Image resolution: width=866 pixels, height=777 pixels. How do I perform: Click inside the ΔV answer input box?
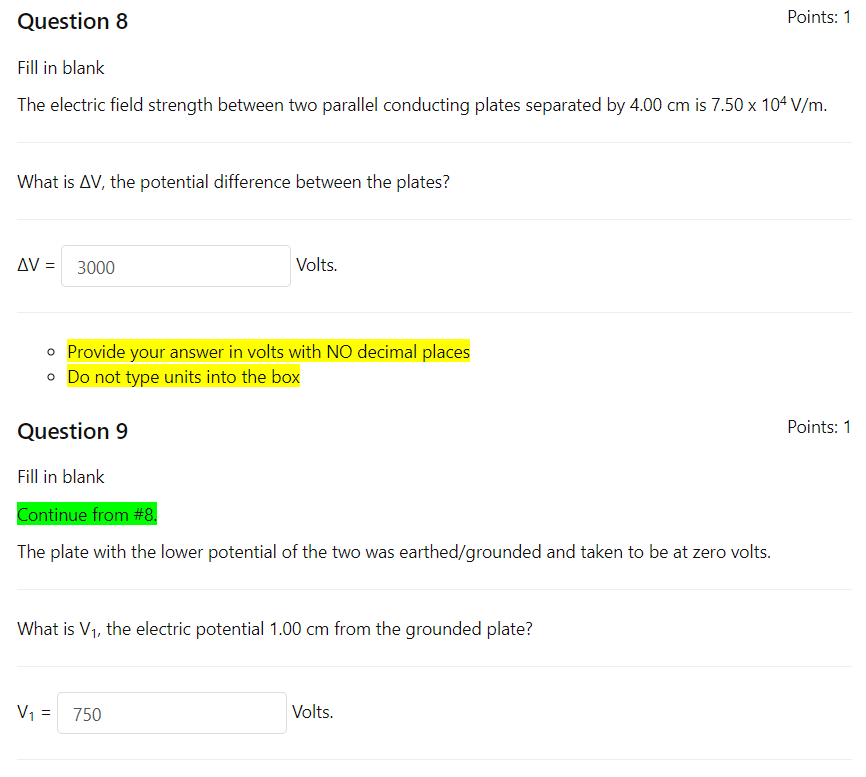click(x=175, y=265)
